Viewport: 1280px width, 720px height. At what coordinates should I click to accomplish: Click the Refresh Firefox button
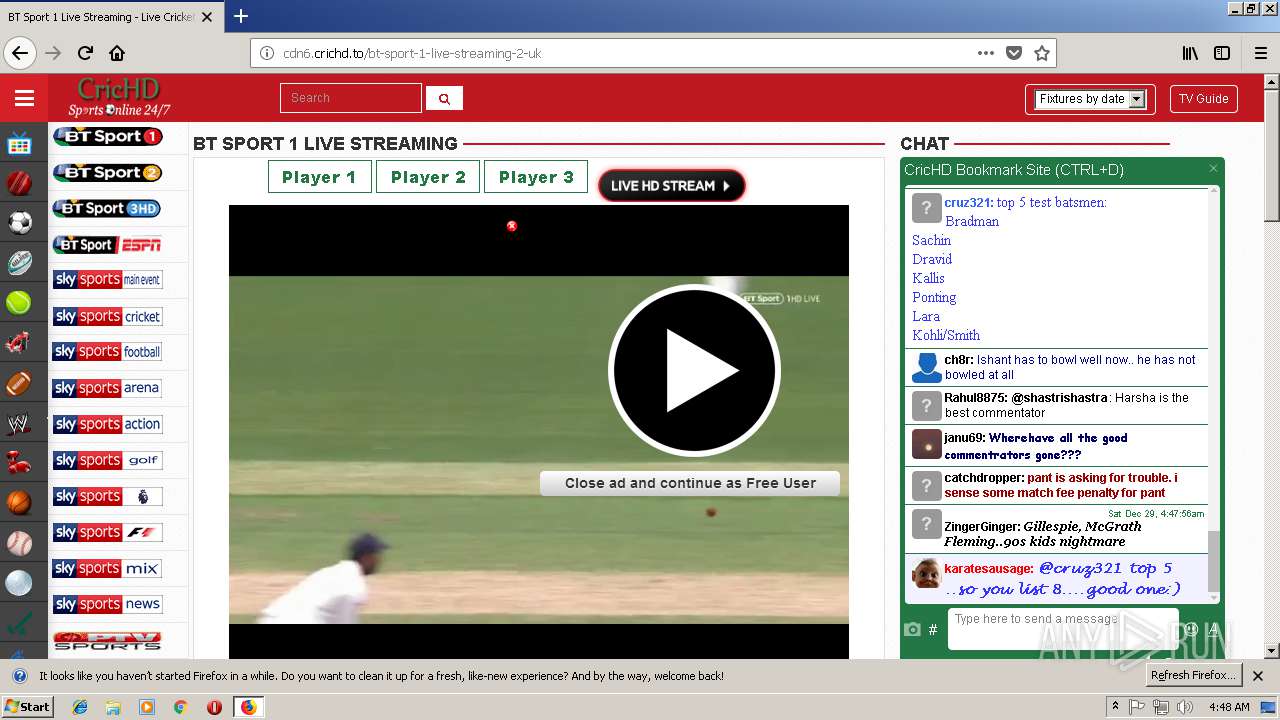coord(1193,675)
